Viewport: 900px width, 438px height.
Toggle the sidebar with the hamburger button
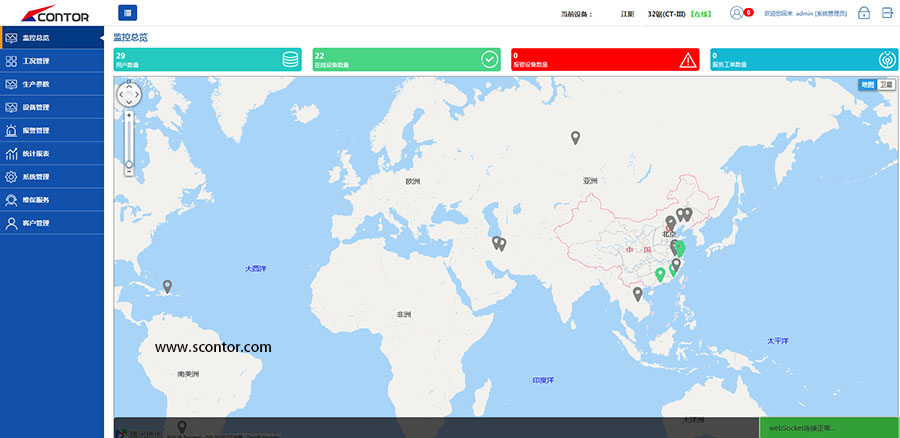(127, 13)
